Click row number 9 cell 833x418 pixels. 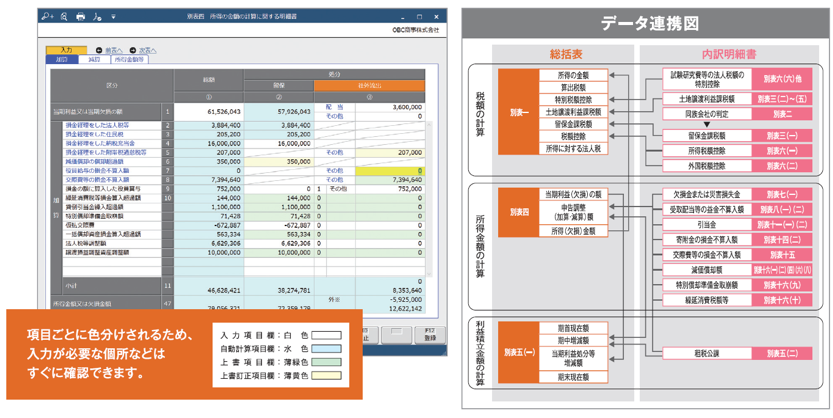point(167,189)
